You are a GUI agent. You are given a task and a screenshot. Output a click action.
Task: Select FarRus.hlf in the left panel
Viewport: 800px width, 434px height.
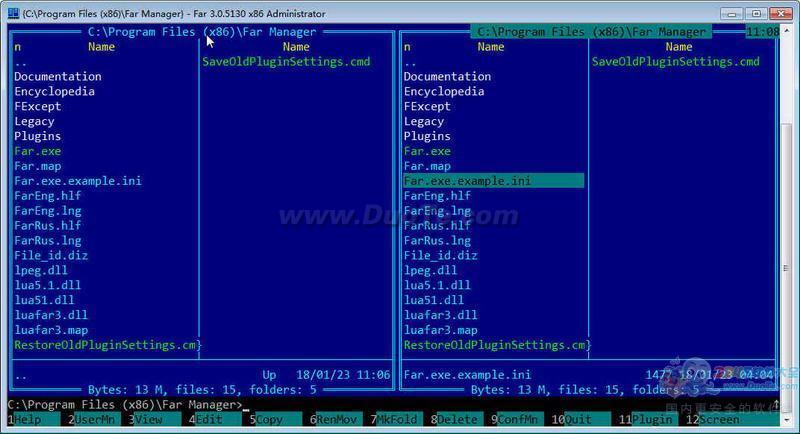pos(47,225)
